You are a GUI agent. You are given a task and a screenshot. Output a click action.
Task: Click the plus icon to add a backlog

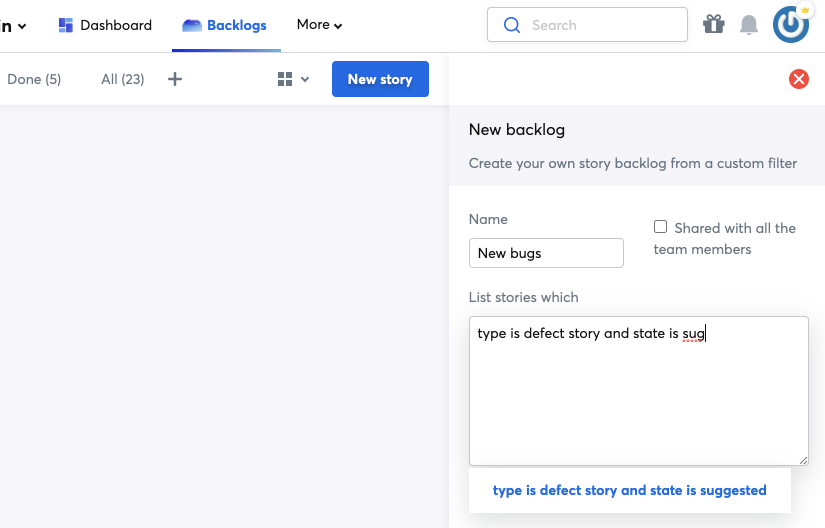[175, 79]
